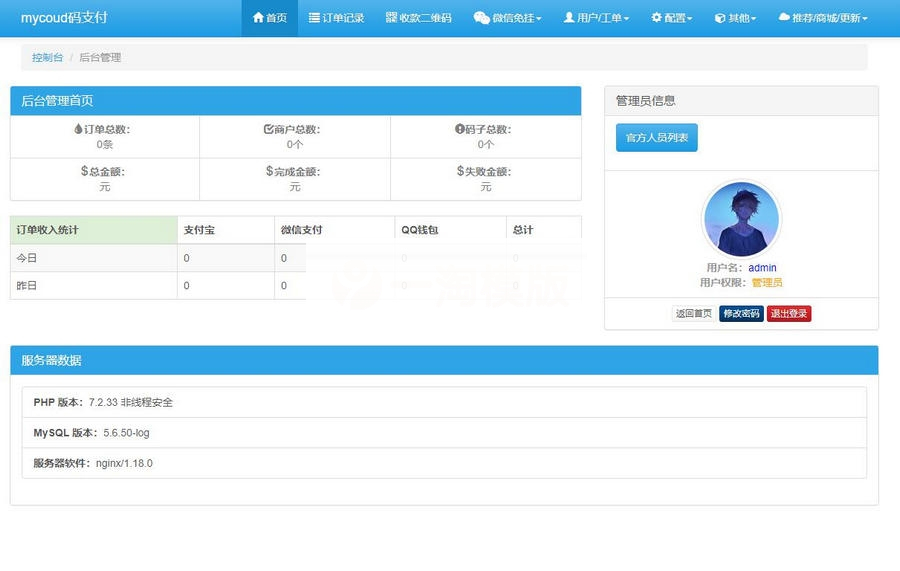
Task: Click the QR code icon for 收款二维码
Action: [x=391, y=18]
